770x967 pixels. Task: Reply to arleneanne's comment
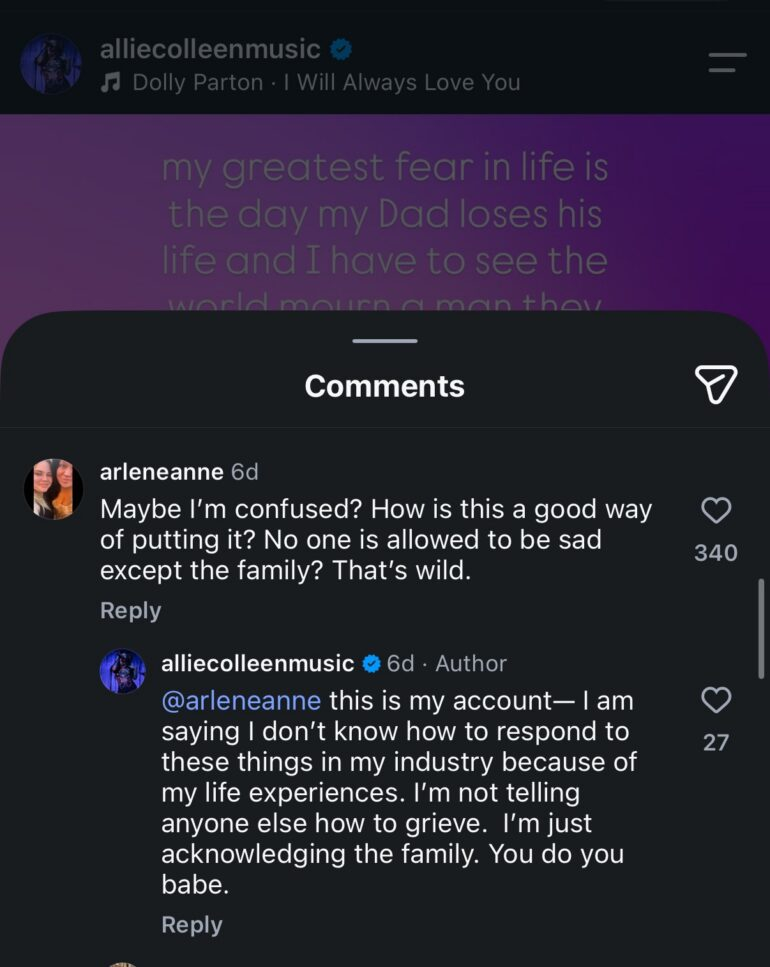[130, 611]
